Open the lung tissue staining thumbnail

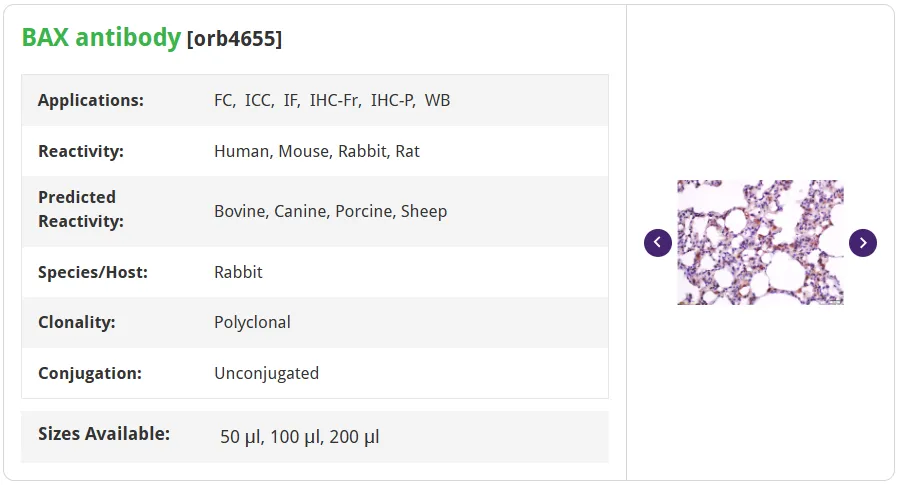pos(761,242)
